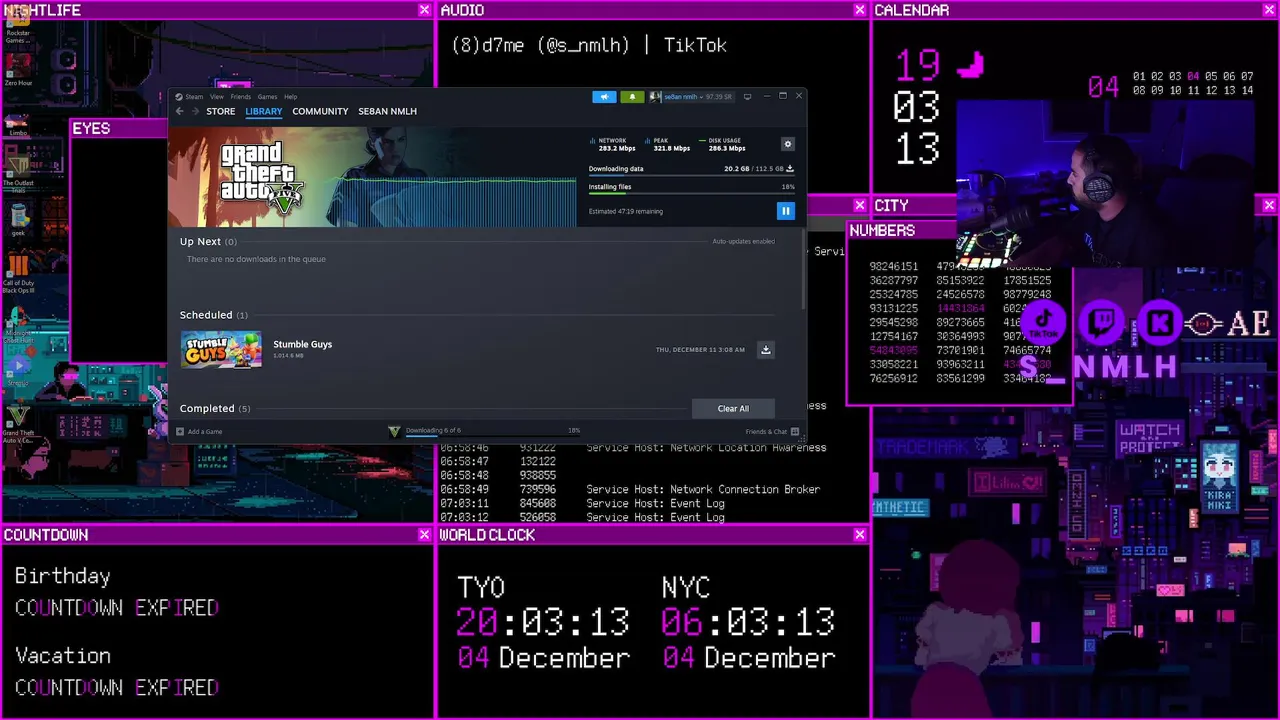
Task: Open the Friends menu in Steam
Action: tap(241, 97)
